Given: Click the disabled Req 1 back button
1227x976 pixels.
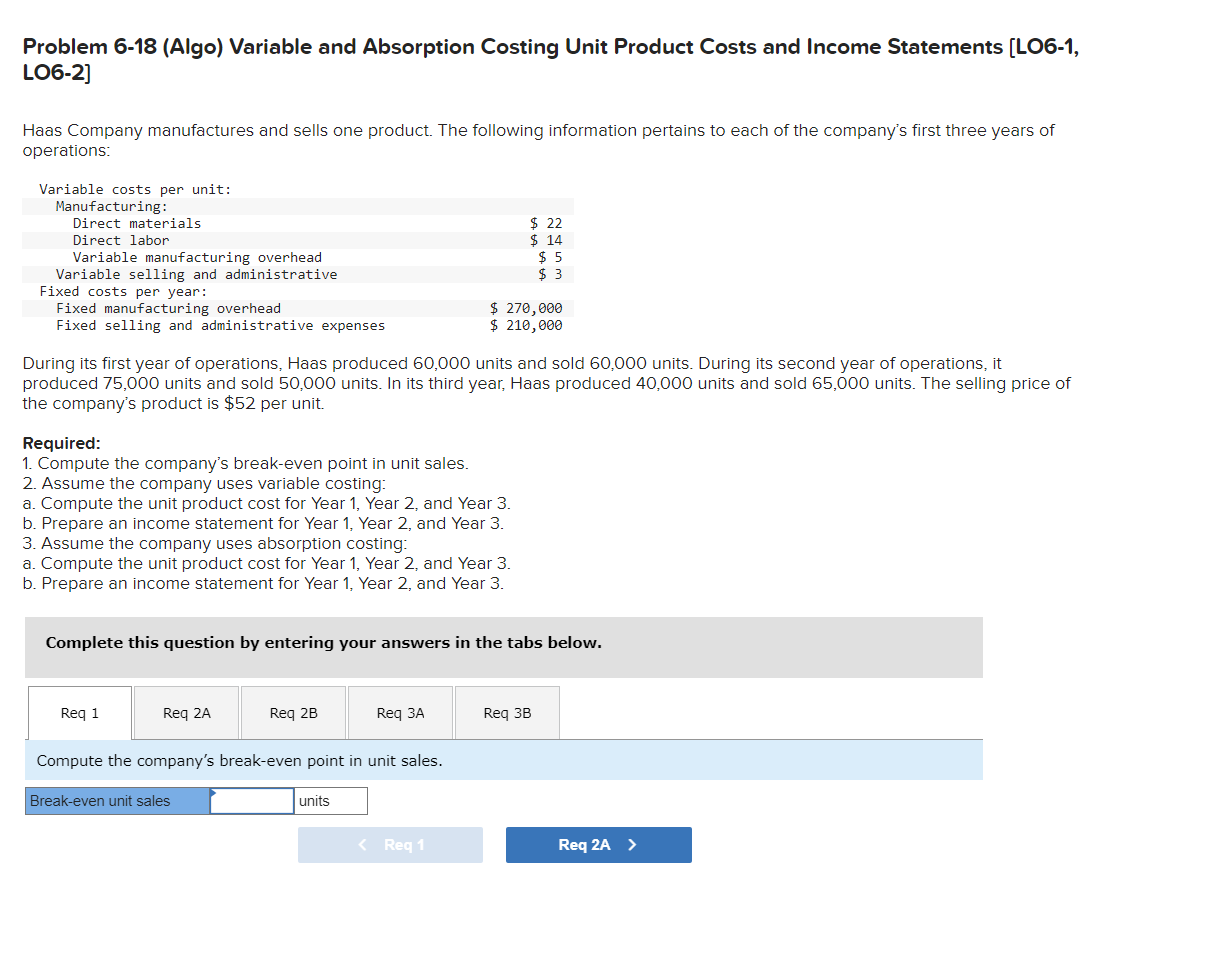Looking at the screenshot, I should coord(391,844).
